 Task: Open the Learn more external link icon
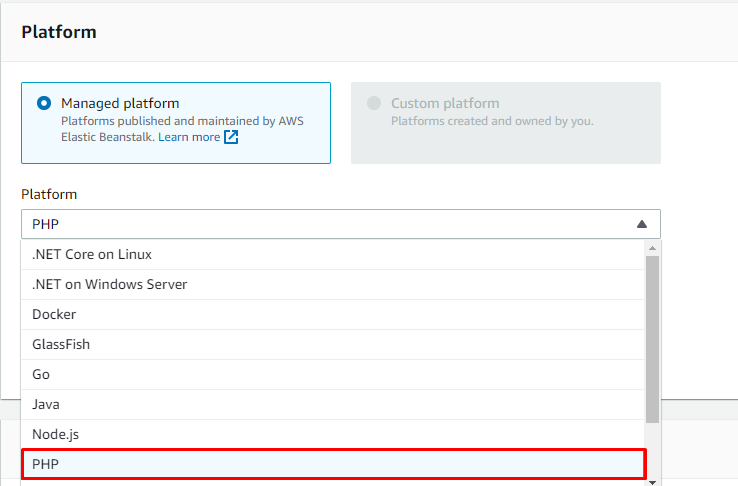click(x=231, y=137)
